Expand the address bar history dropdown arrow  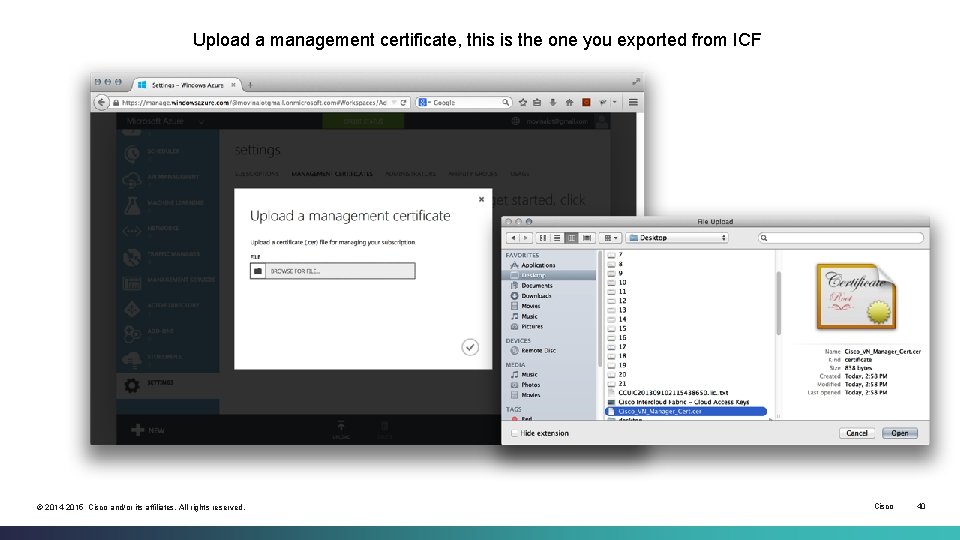click(x=394, y=102)
